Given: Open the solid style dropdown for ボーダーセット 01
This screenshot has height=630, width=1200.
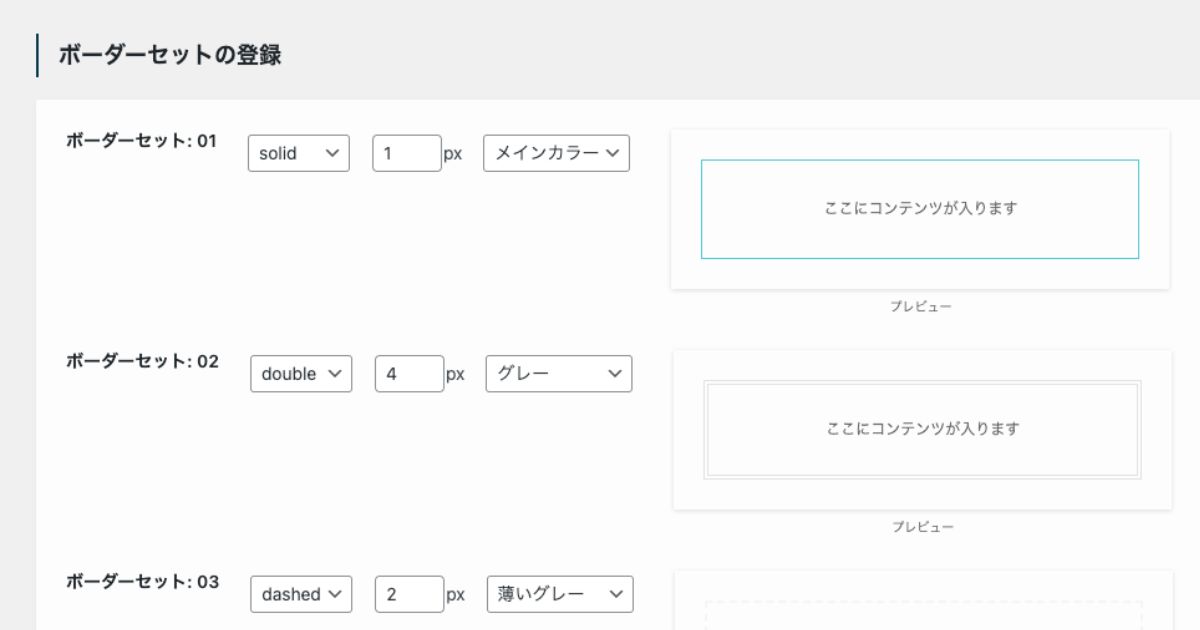Looking at the screenshot, I should click(297, 153).
